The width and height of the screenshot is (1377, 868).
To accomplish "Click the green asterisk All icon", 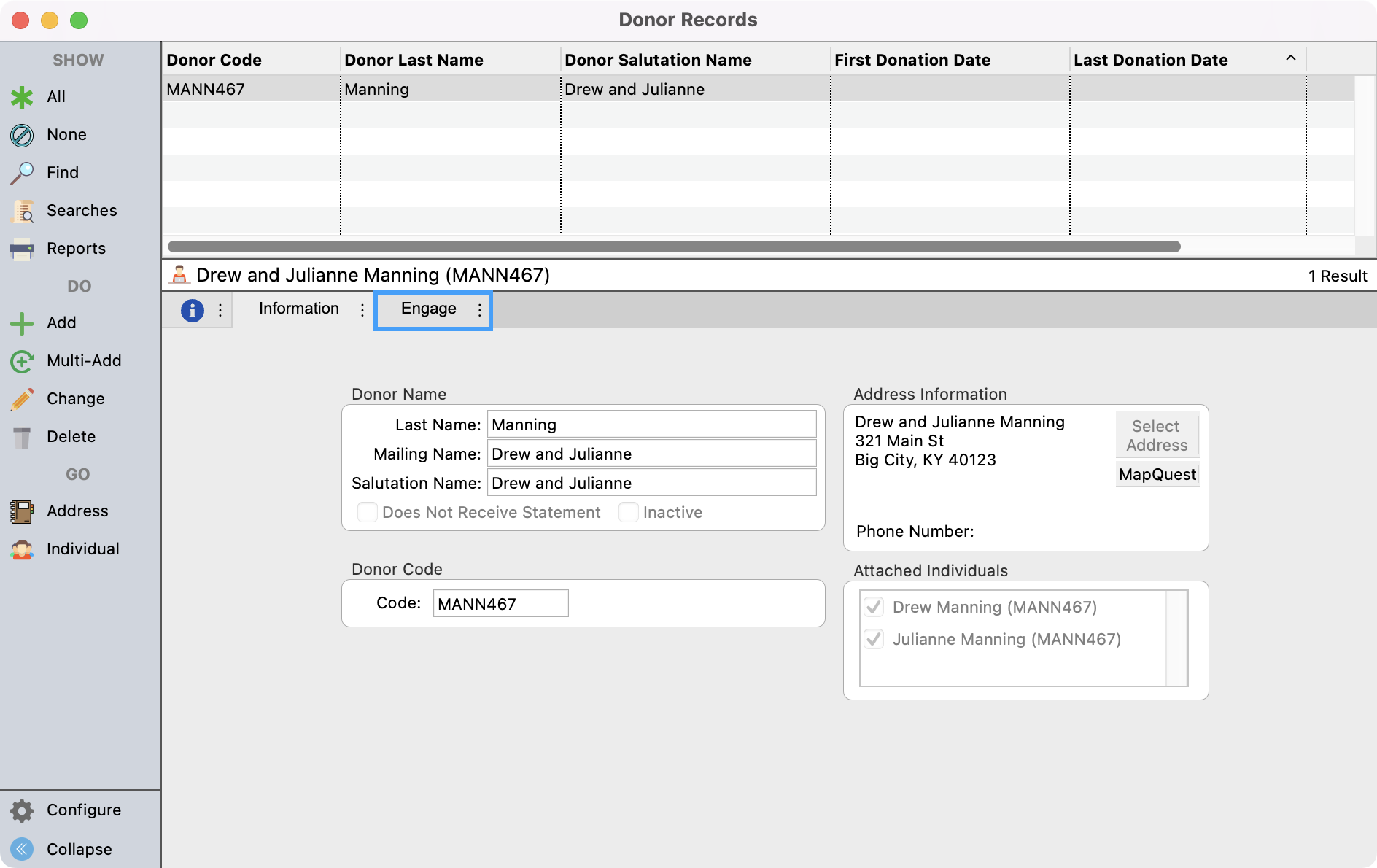I will [x=22, y=97].
